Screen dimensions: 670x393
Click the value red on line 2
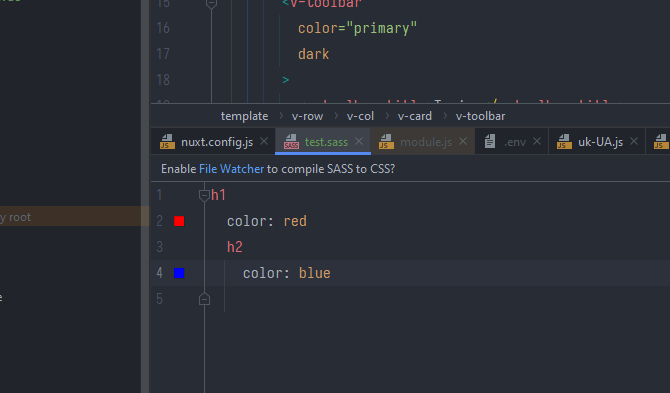point(295,221)
